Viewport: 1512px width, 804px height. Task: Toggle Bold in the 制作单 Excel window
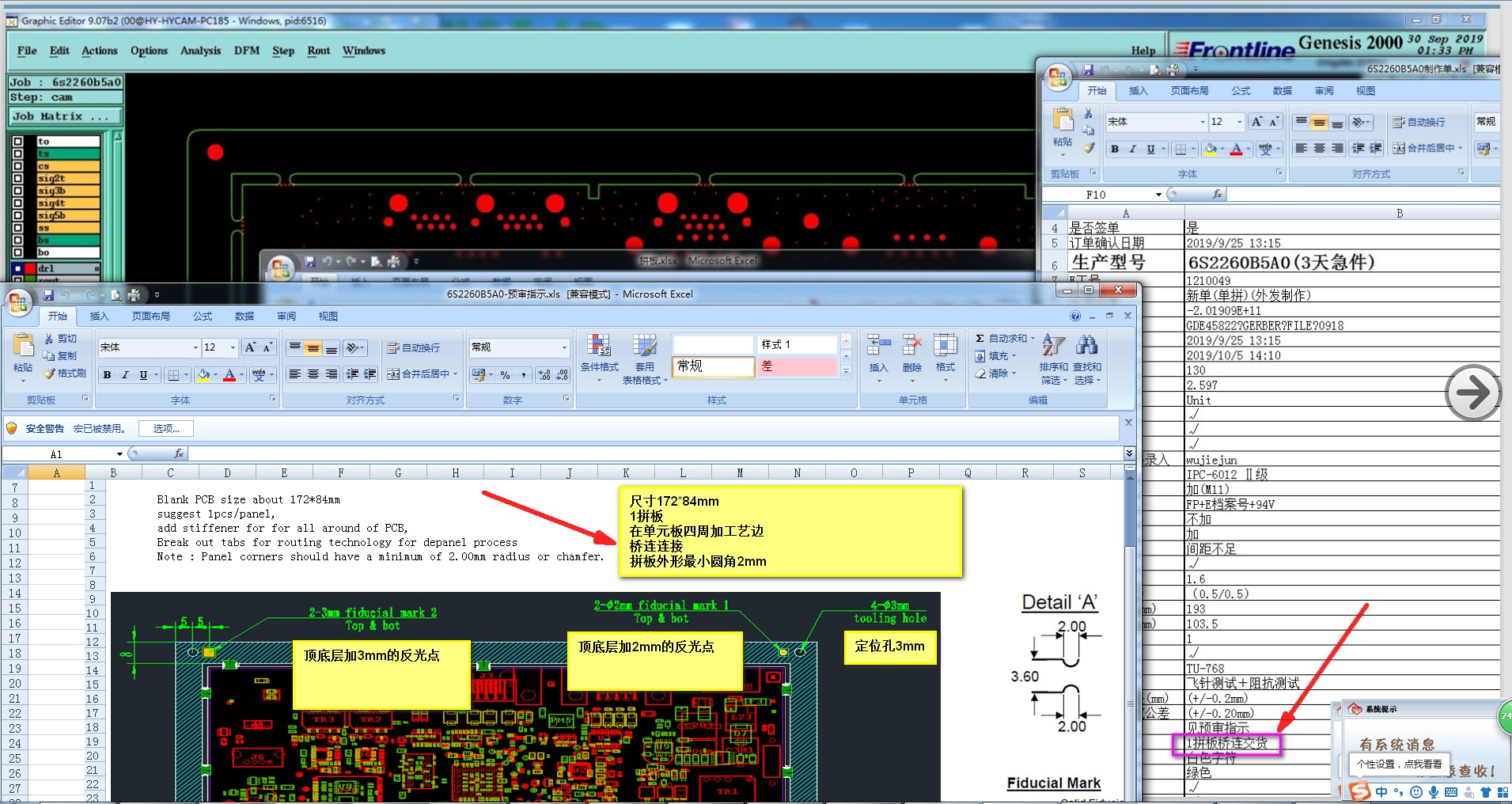coord(1114,149)
